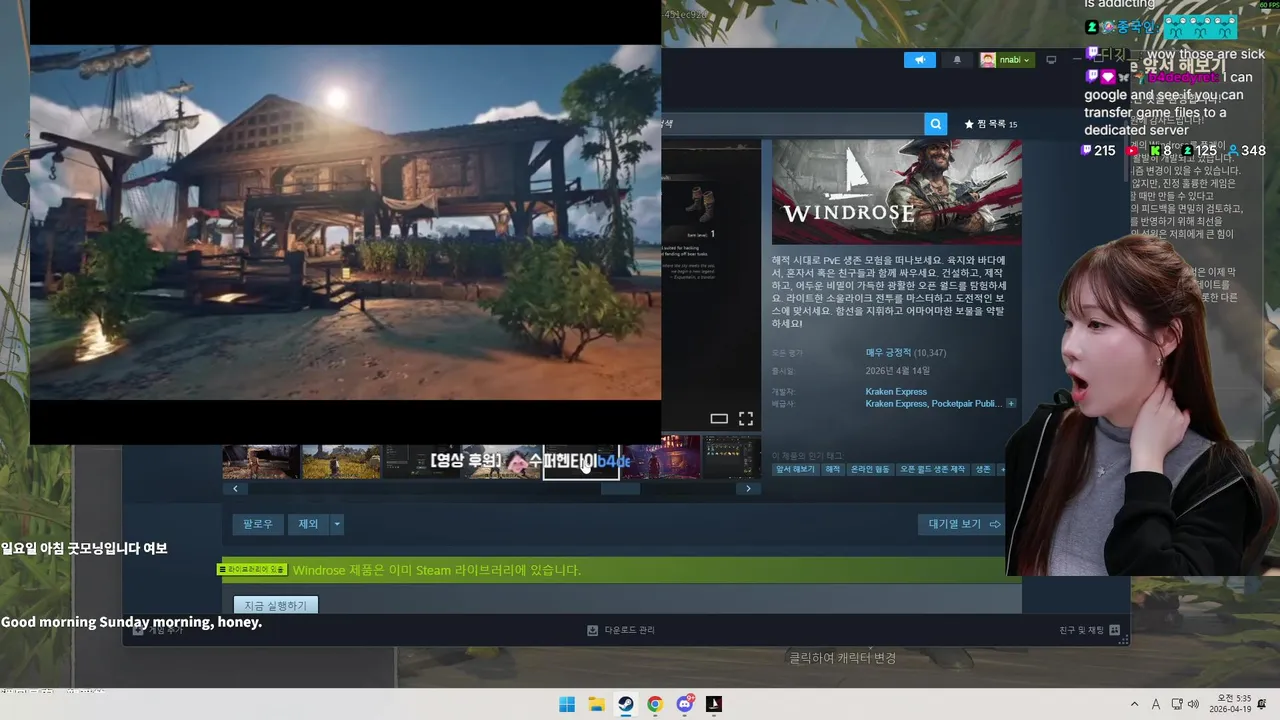Open Windrose game icon on taskbar
This screenshot has height=720, width=1280.
714,704
